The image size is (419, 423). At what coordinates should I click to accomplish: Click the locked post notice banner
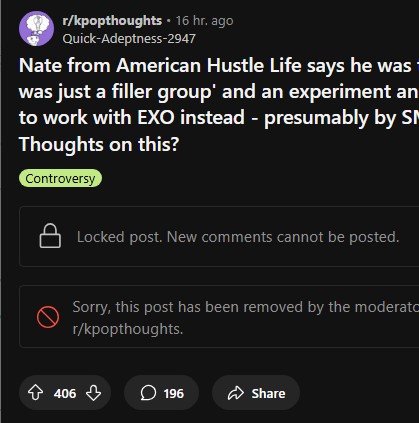pyautogui.click(x=219, y=236)
